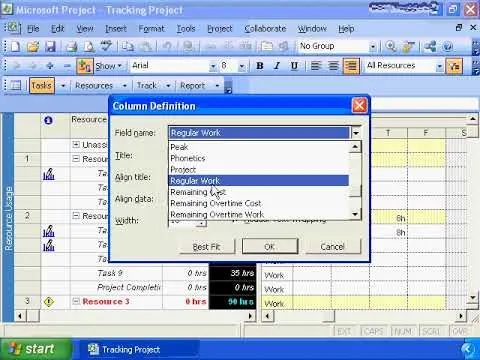This screenshot has height=360, width=480.
Task: Apply Underline formatting
Action: click(x=294, y=66)
